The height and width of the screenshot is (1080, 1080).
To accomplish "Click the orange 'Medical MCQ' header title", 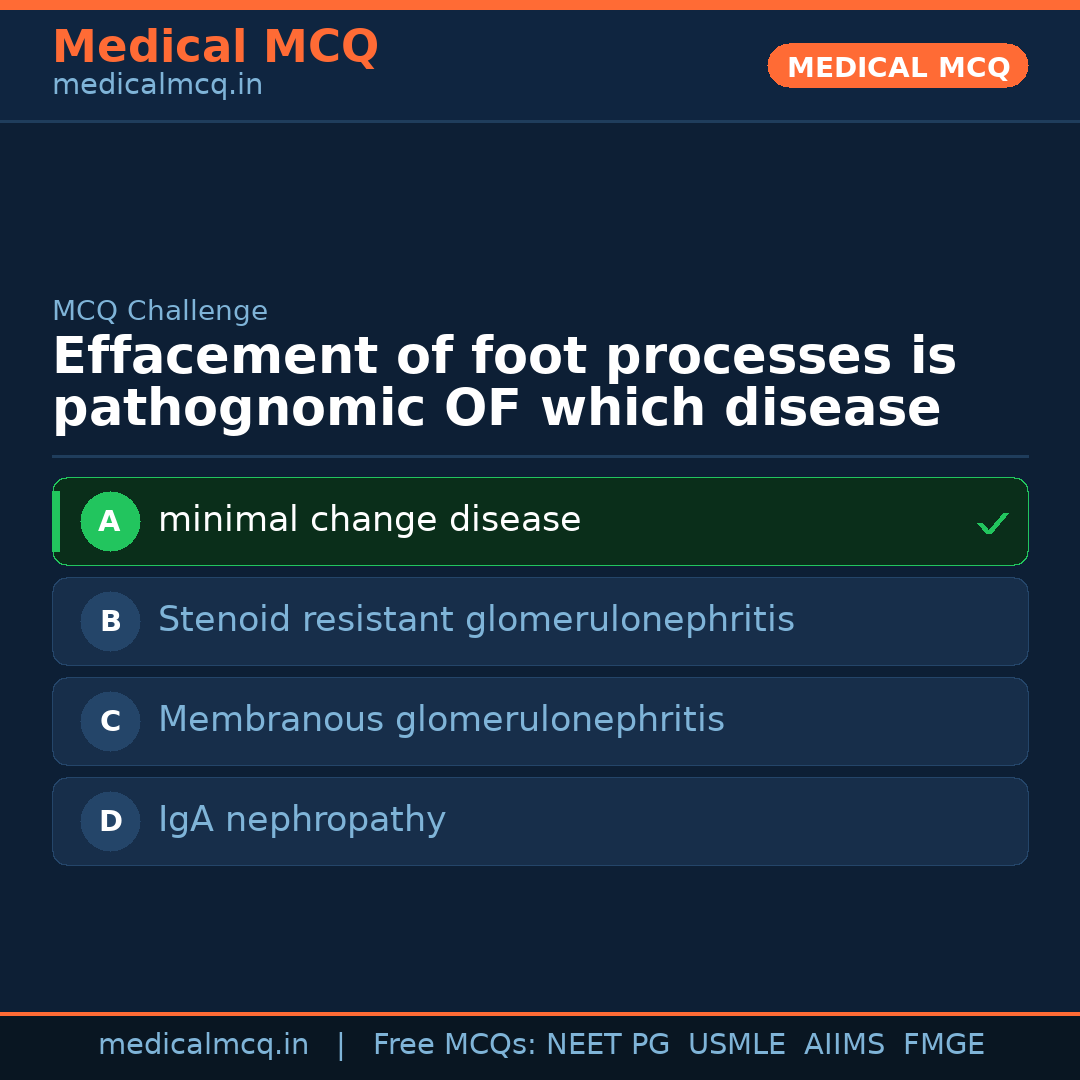I will point(215,47).
